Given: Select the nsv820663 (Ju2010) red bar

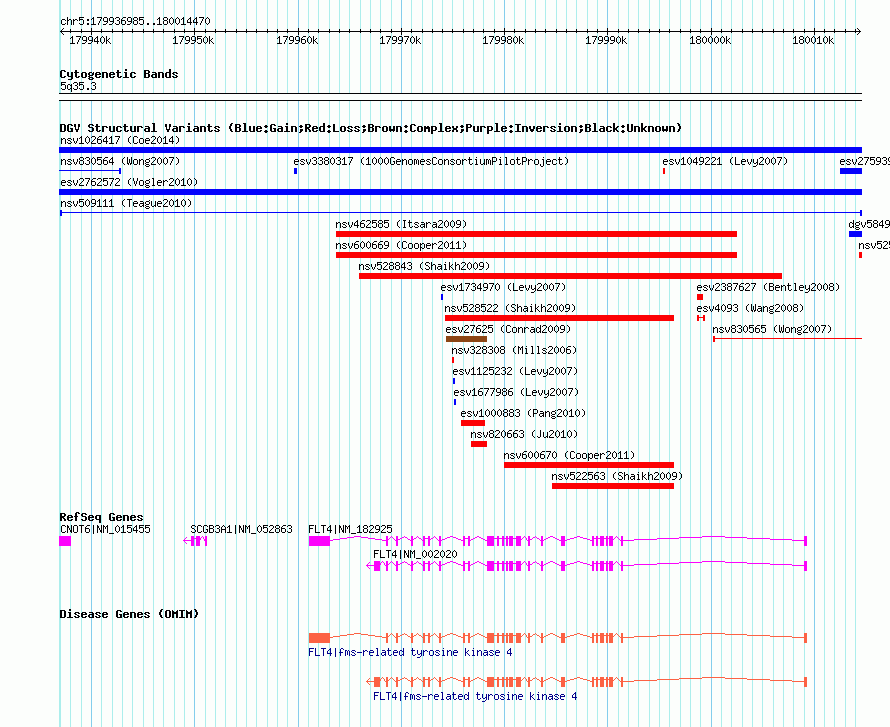Looking at the screenshot, I should (478, 444).
